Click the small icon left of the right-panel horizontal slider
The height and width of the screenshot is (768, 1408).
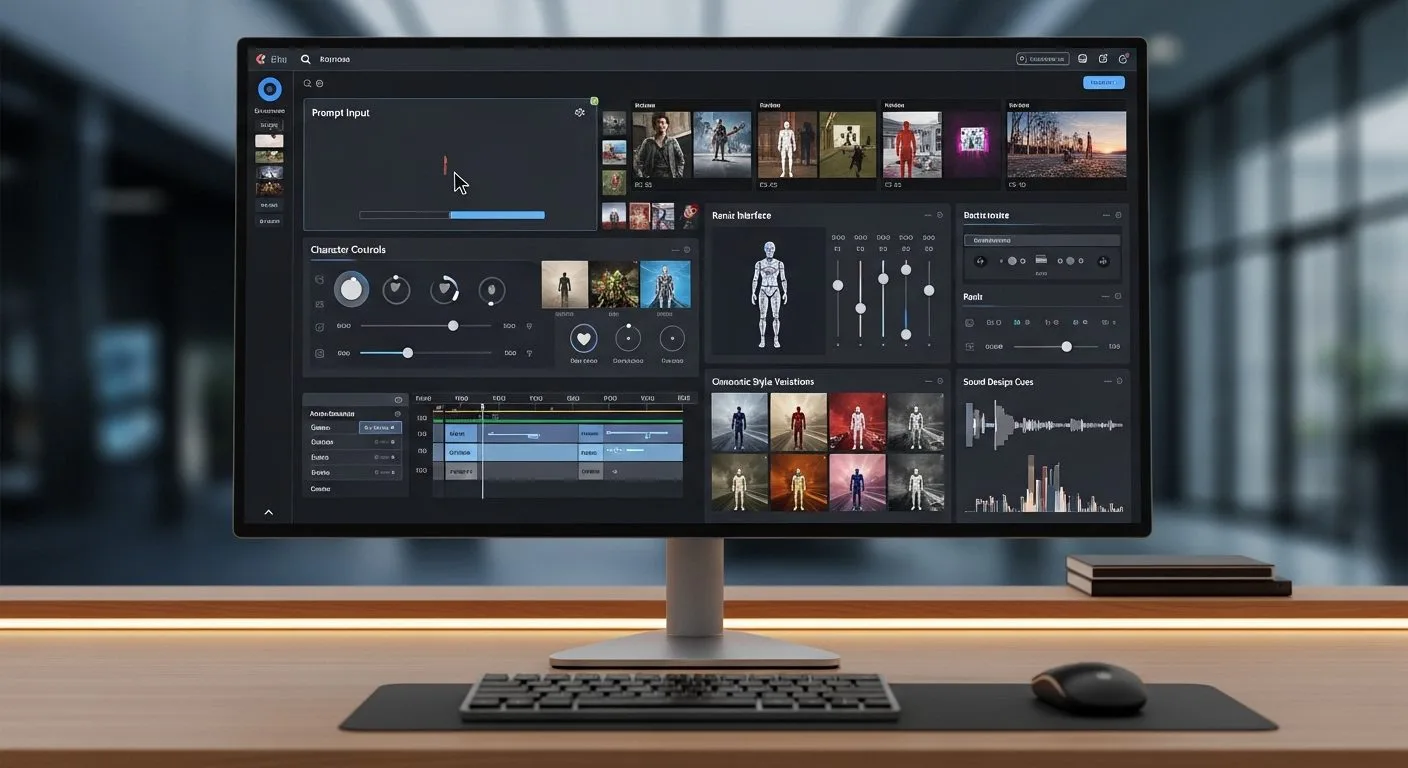[969, 346]
